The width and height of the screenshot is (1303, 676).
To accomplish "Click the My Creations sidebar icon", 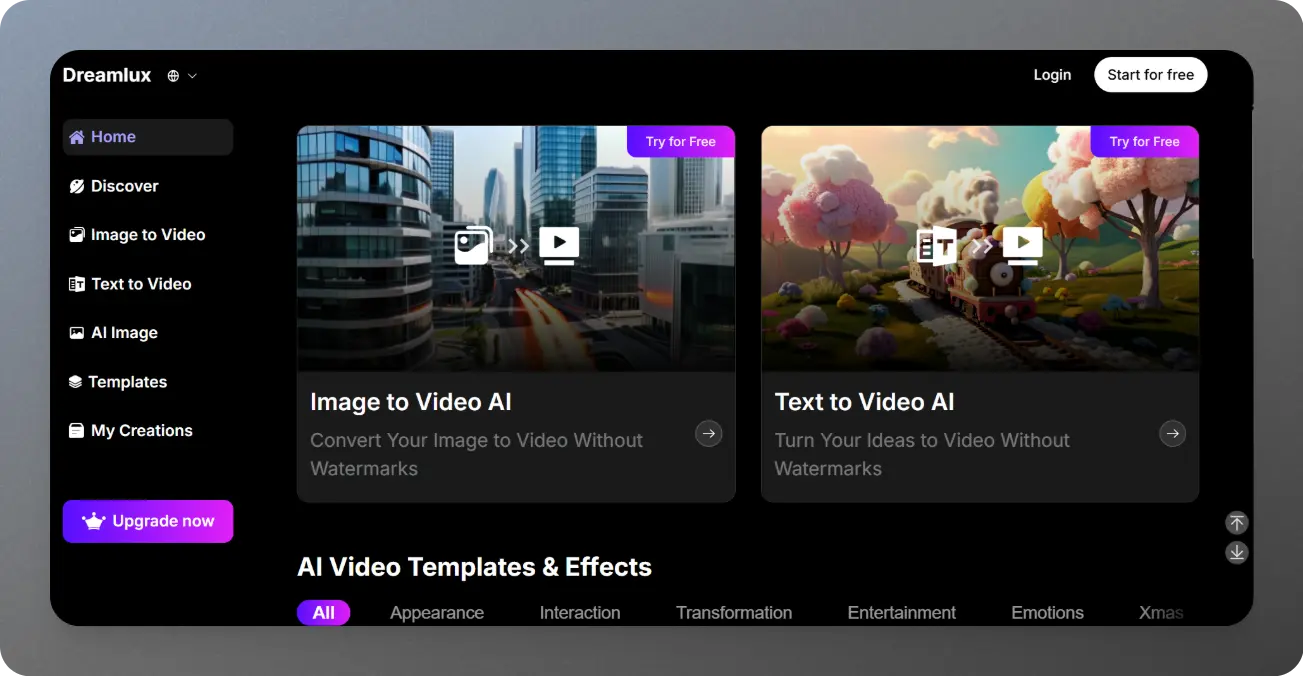I will point(77,431).
